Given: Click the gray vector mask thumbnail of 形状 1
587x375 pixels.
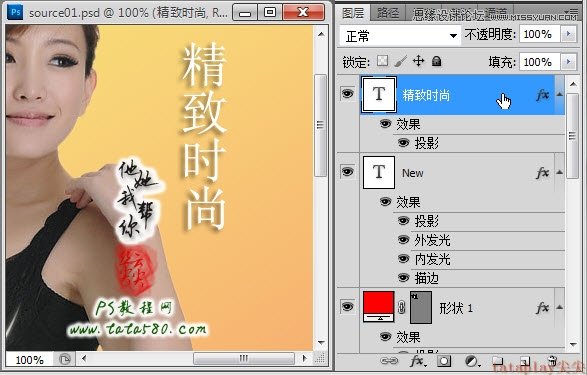Looking at the screenshot, I should 421,308.
